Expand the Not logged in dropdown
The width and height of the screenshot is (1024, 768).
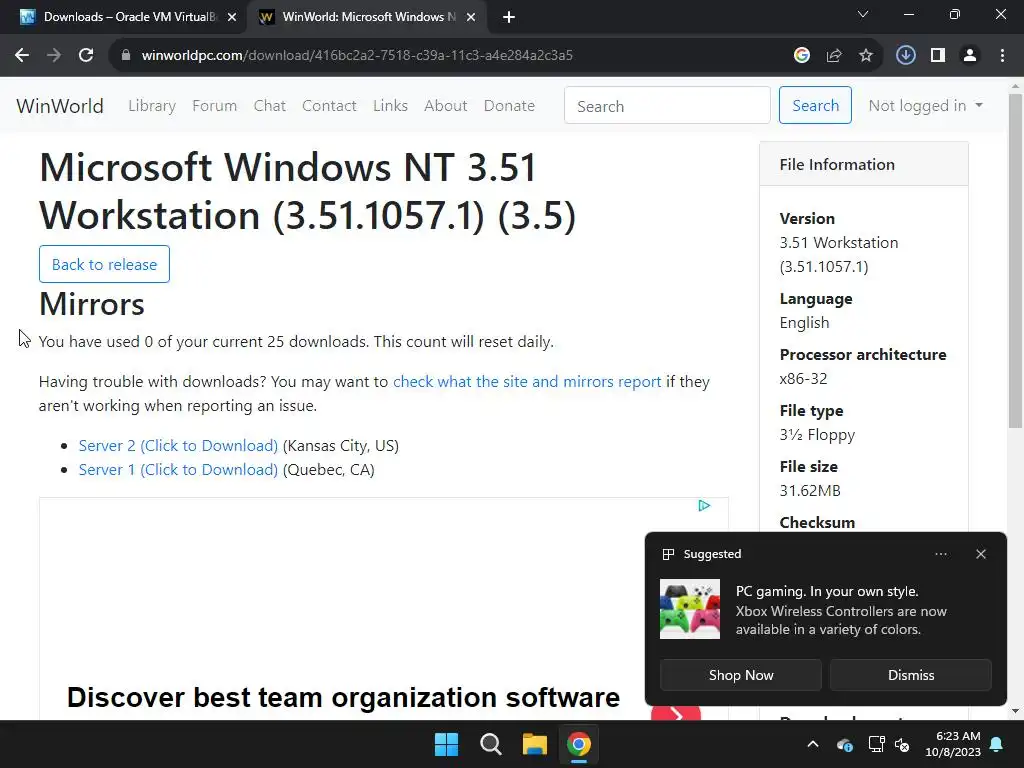pos(925,106)
